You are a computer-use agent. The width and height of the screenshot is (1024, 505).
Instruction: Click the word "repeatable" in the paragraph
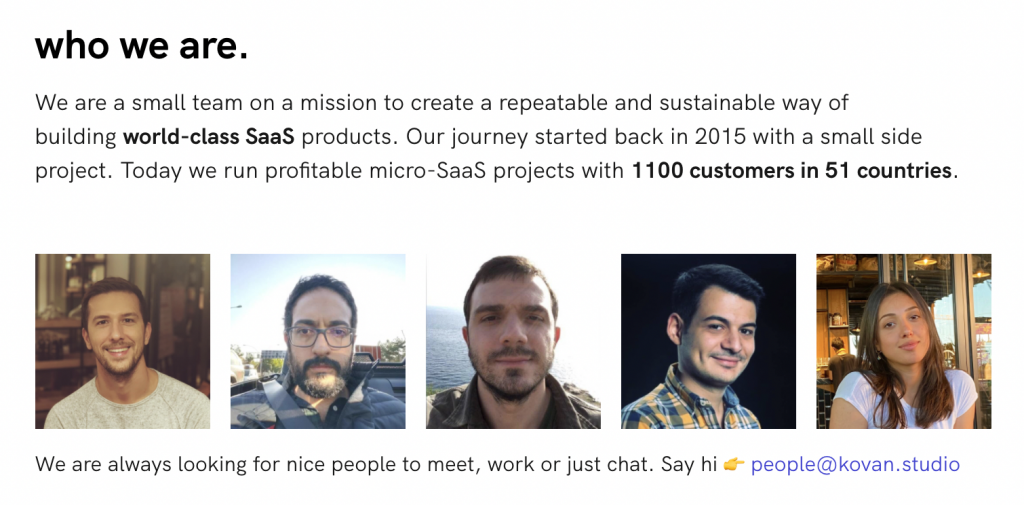point(550,103)
